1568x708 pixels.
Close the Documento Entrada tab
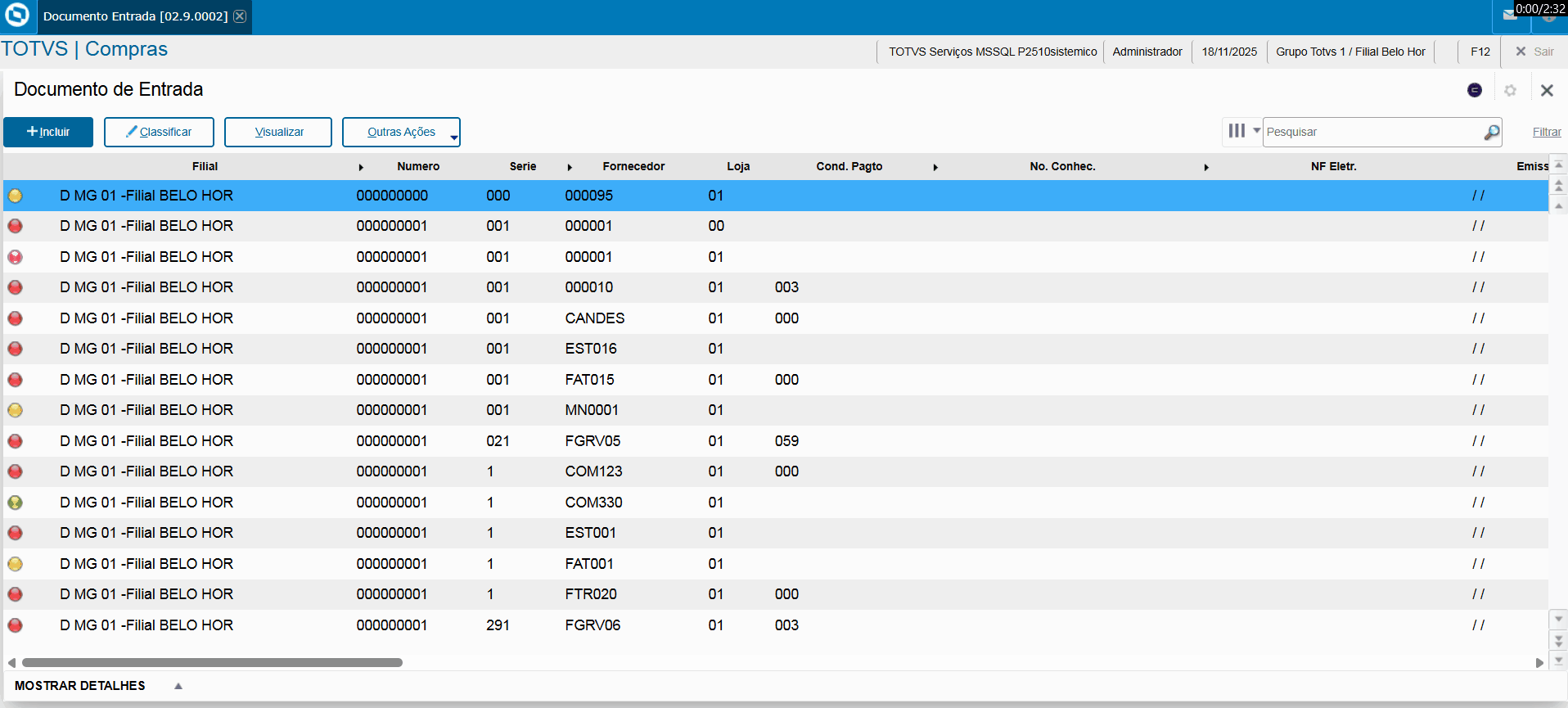tap(240, 16)
